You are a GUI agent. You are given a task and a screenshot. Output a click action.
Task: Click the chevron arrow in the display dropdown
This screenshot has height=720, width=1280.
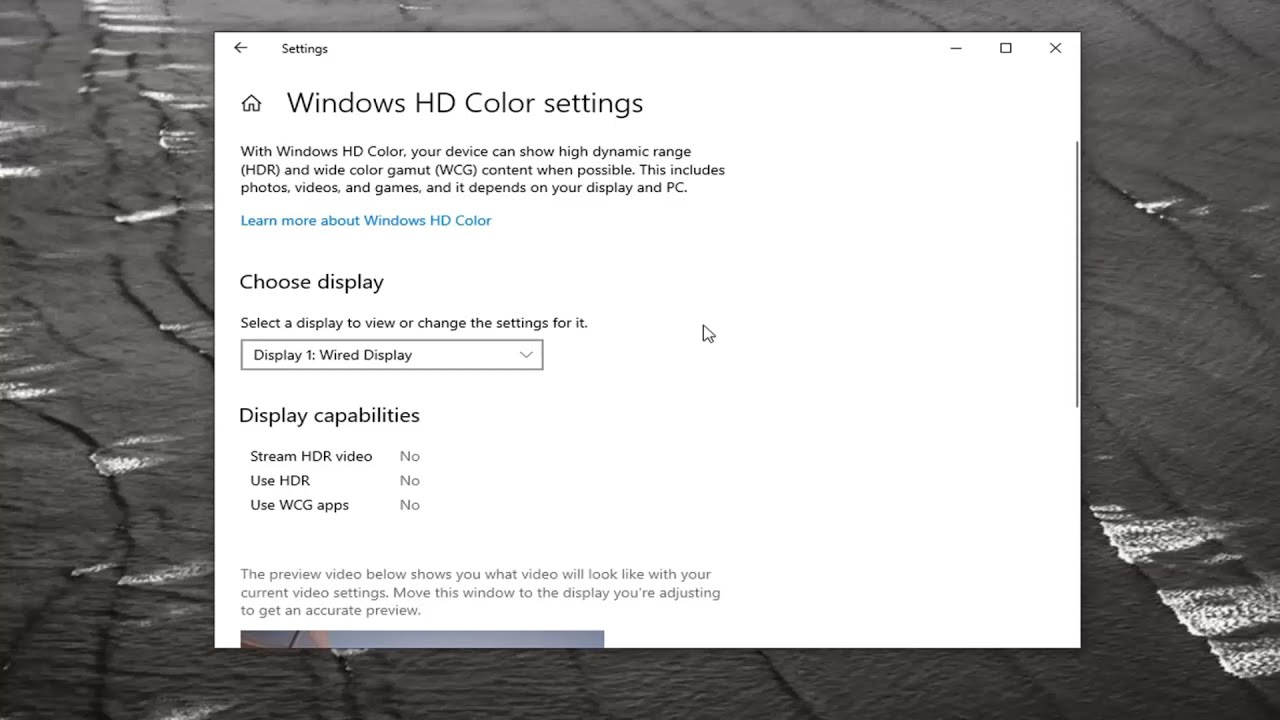526,355
